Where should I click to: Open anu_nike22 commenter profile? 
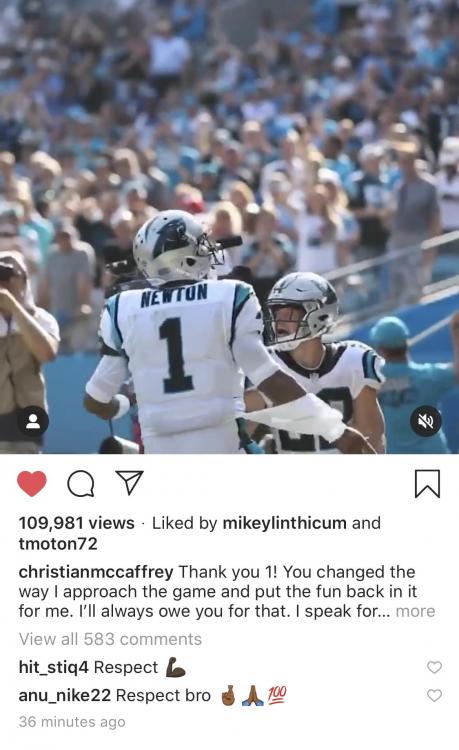(x=65, y=695)
